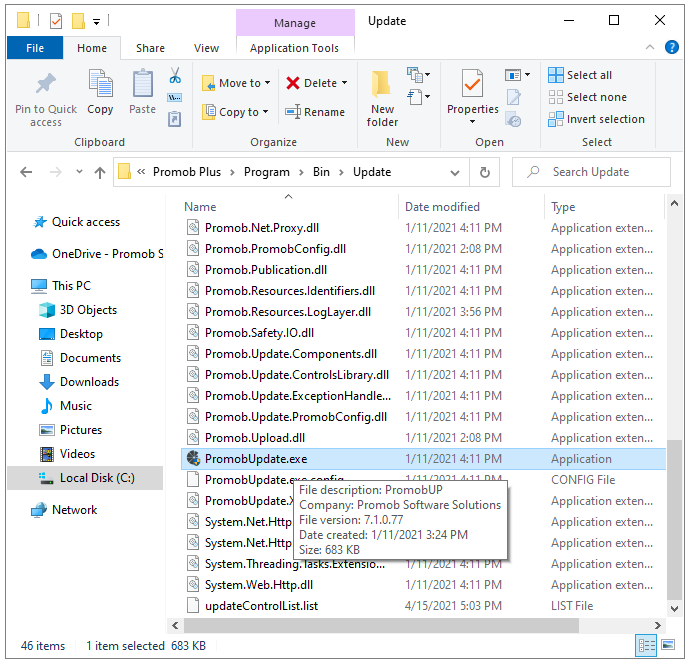The image size is (690, 666).
Task: Open the Help question mark icon
Action: point(672,47)
